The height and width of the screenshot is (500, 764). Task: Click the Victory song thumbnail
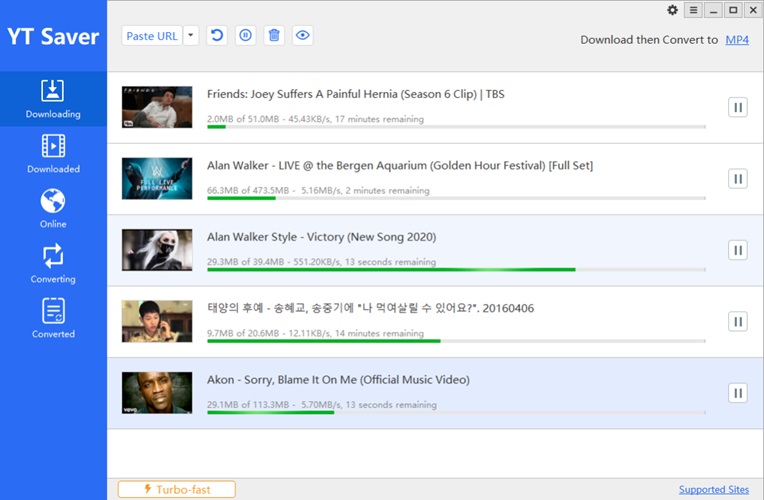(x=157, y=250)
